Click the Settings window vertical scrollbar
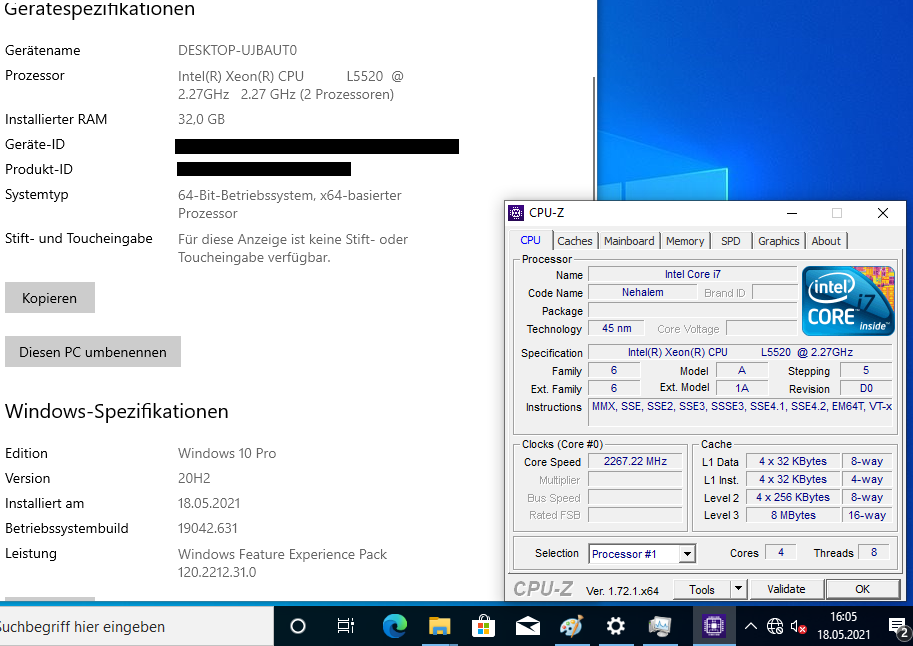This screenshot has width=913, height=646. [x=594, y=140]
